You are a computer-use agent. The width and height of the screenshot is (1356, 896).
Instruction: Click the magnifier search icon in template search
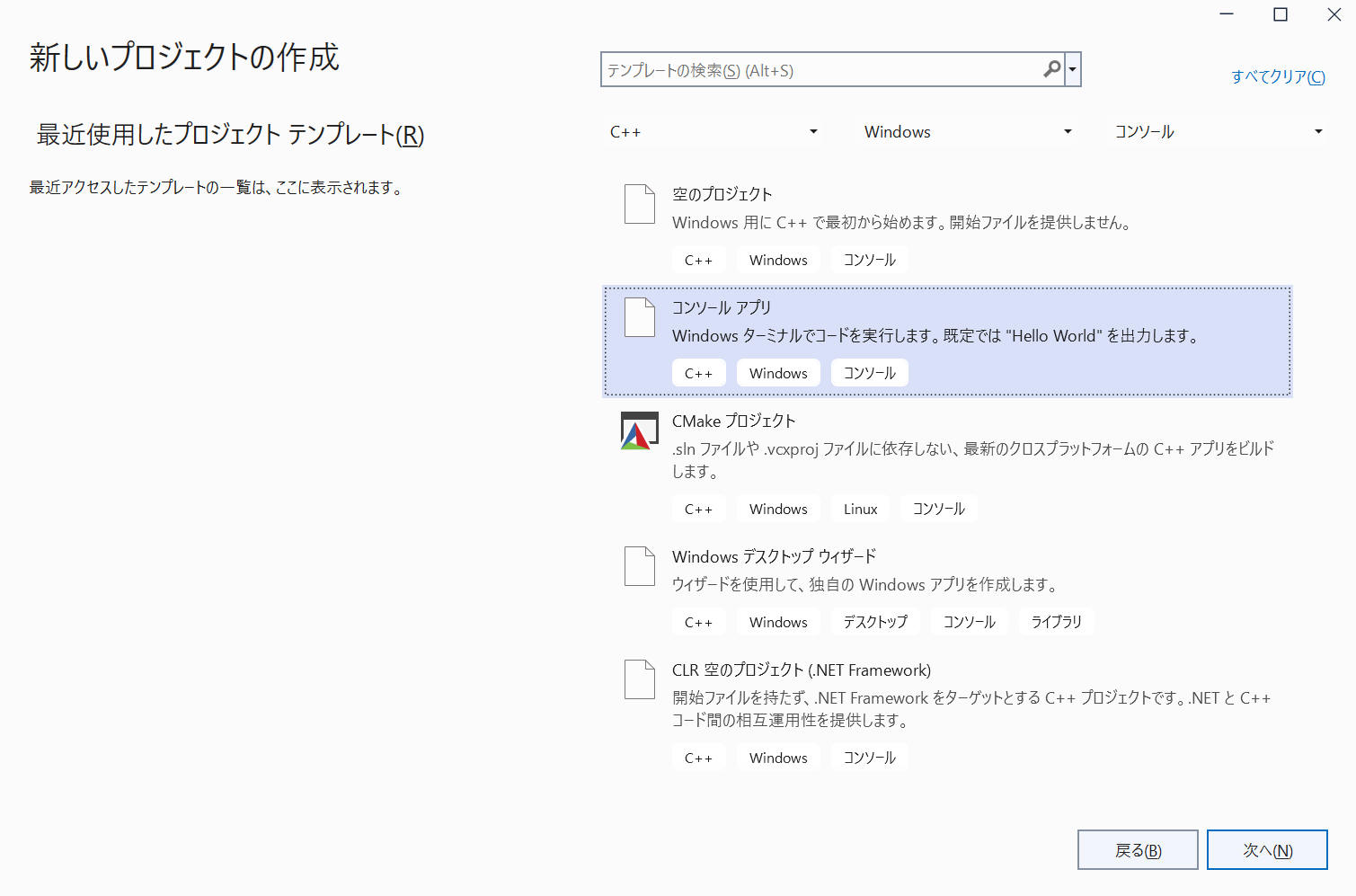(x=1051, y=69)
